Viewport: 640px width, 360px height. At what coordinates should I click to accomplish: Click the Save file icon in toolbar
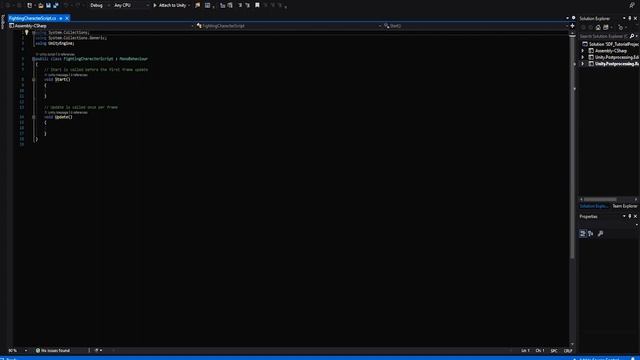pos(48,5)
